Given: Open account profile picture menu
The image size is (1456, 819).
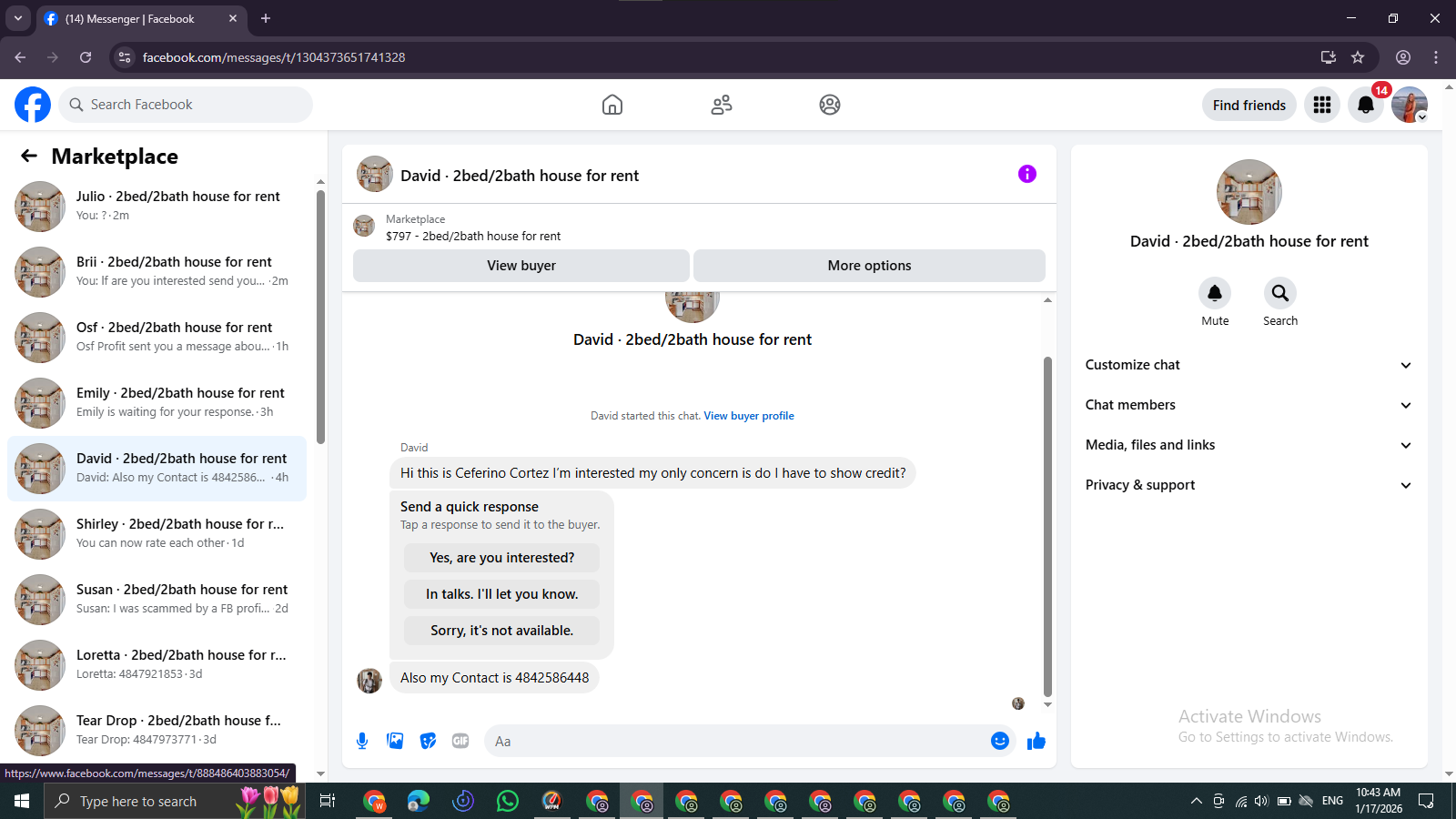Looking at the screenshot, I should click(1410, 105).
